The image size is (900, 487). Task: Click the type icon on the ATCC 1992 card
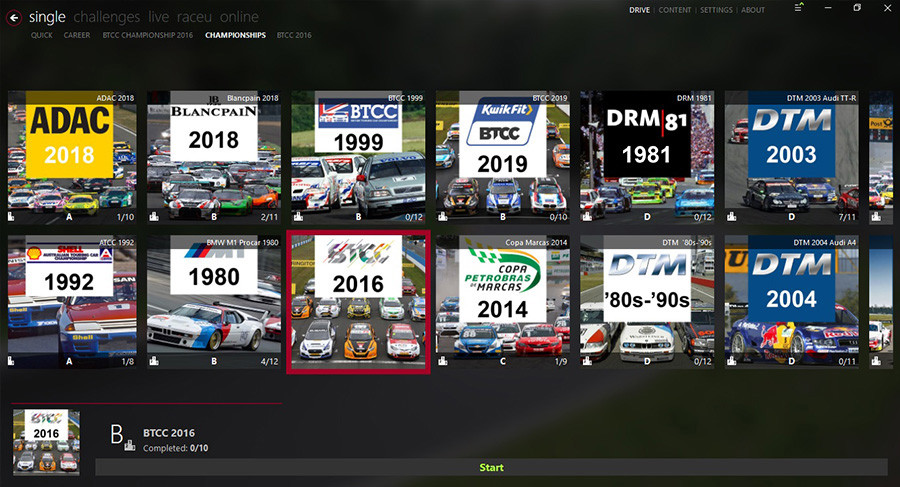point(11,361)
